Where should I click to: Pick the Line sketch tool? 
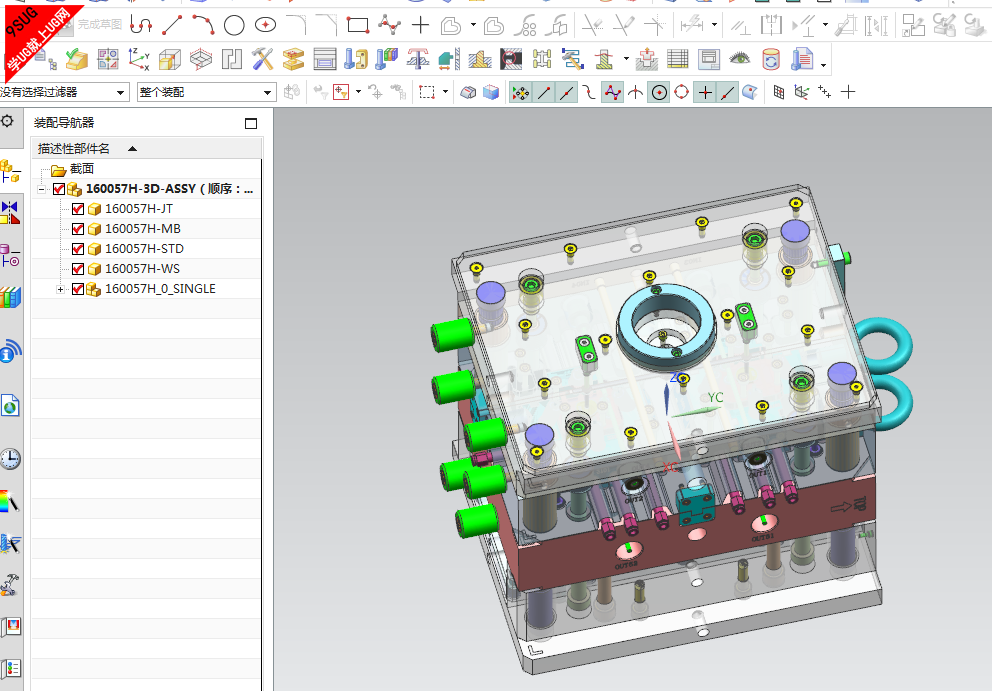click(x=172, y=25)
